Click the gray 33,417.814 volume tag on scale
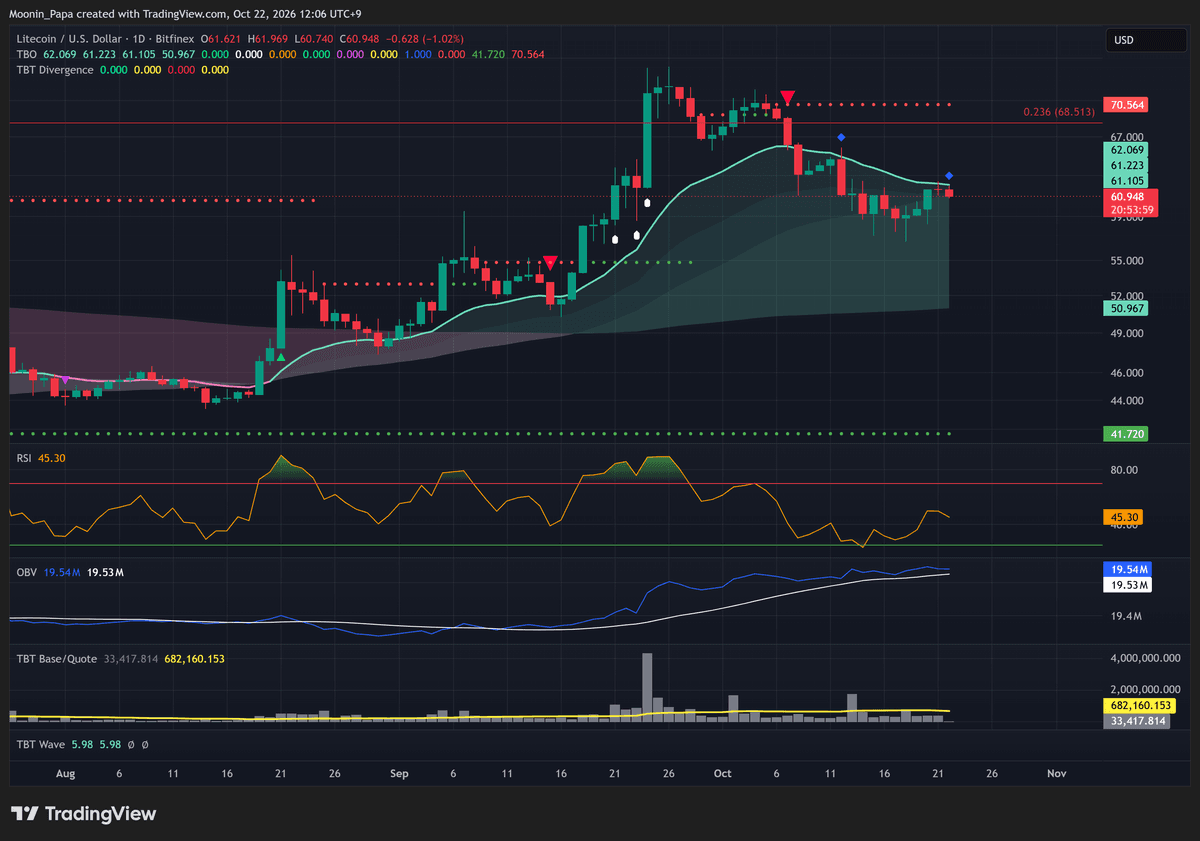Image resolution: width=1200 pixels, height=841 pixels. 1137,721
